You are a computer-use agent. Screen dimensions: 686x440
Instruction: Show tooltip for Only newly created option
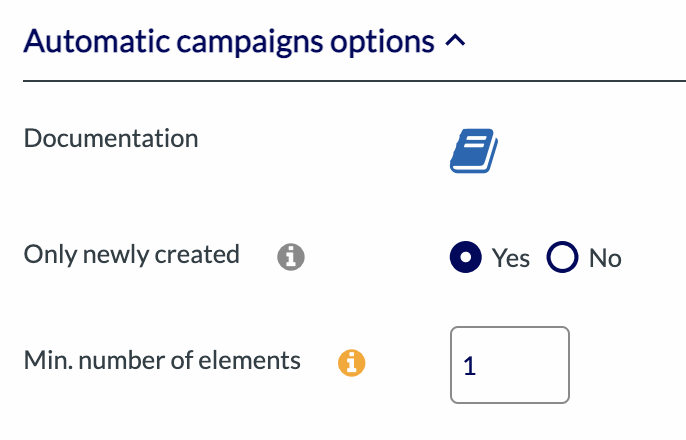click(x=290, y=257)
